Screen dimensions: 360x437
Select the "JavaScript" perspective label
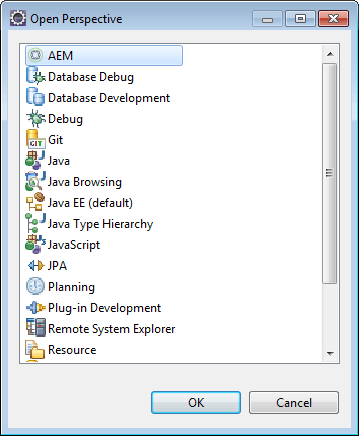coord(74,245)
